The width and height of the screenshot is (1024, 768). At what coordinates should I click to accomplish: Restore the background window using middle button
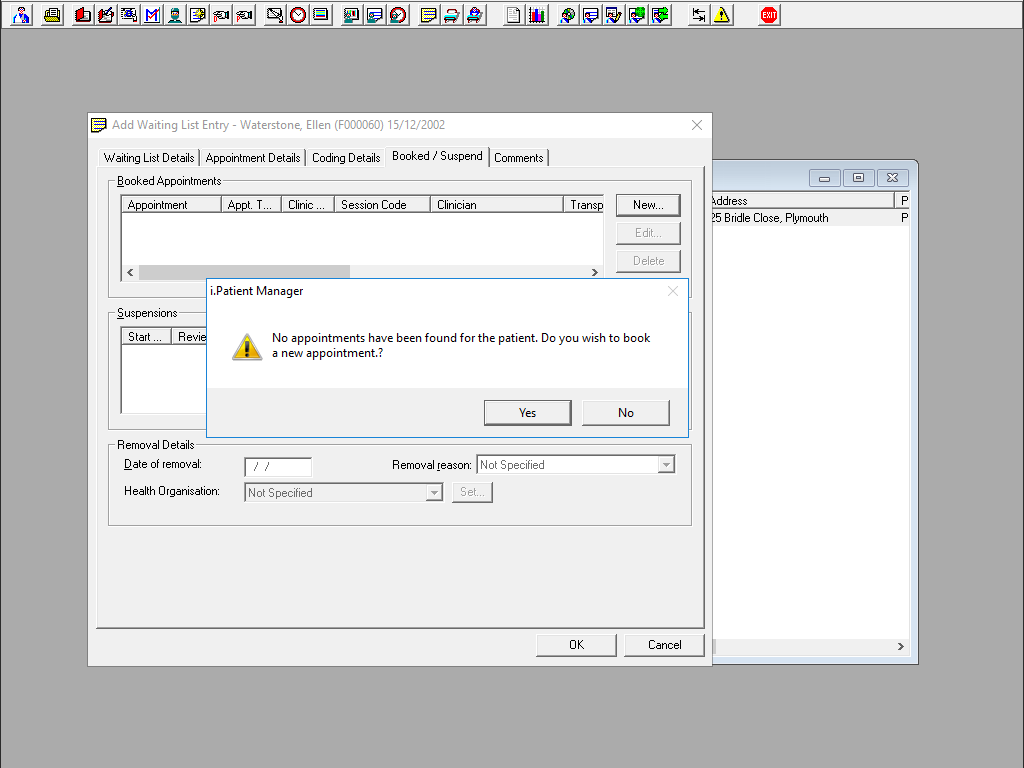[x=858, y=178]
